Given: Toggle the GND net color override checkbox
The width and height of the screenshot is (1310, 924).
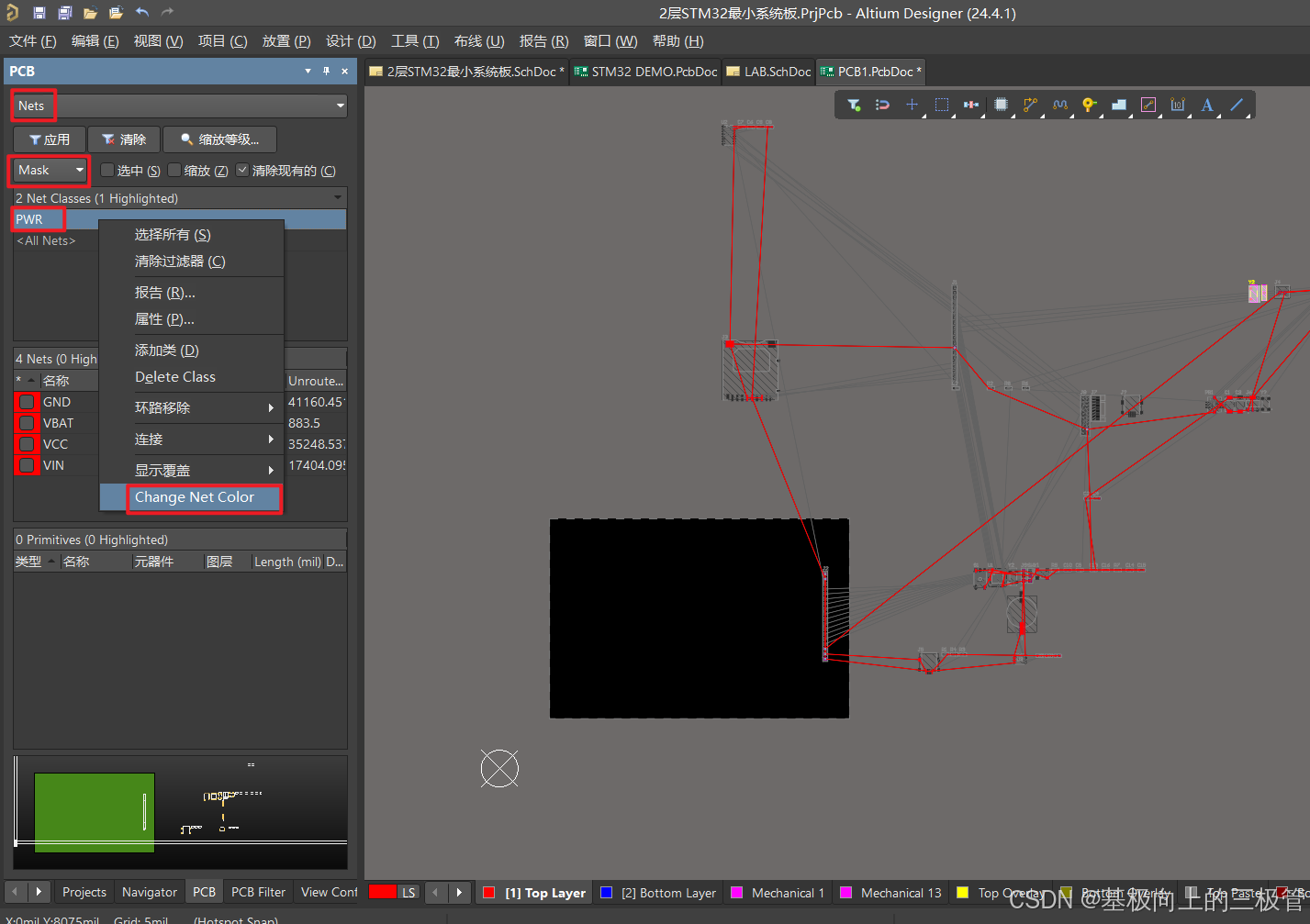Looking at the screenshot, I should pyautogui.click(x=27, y=402).
